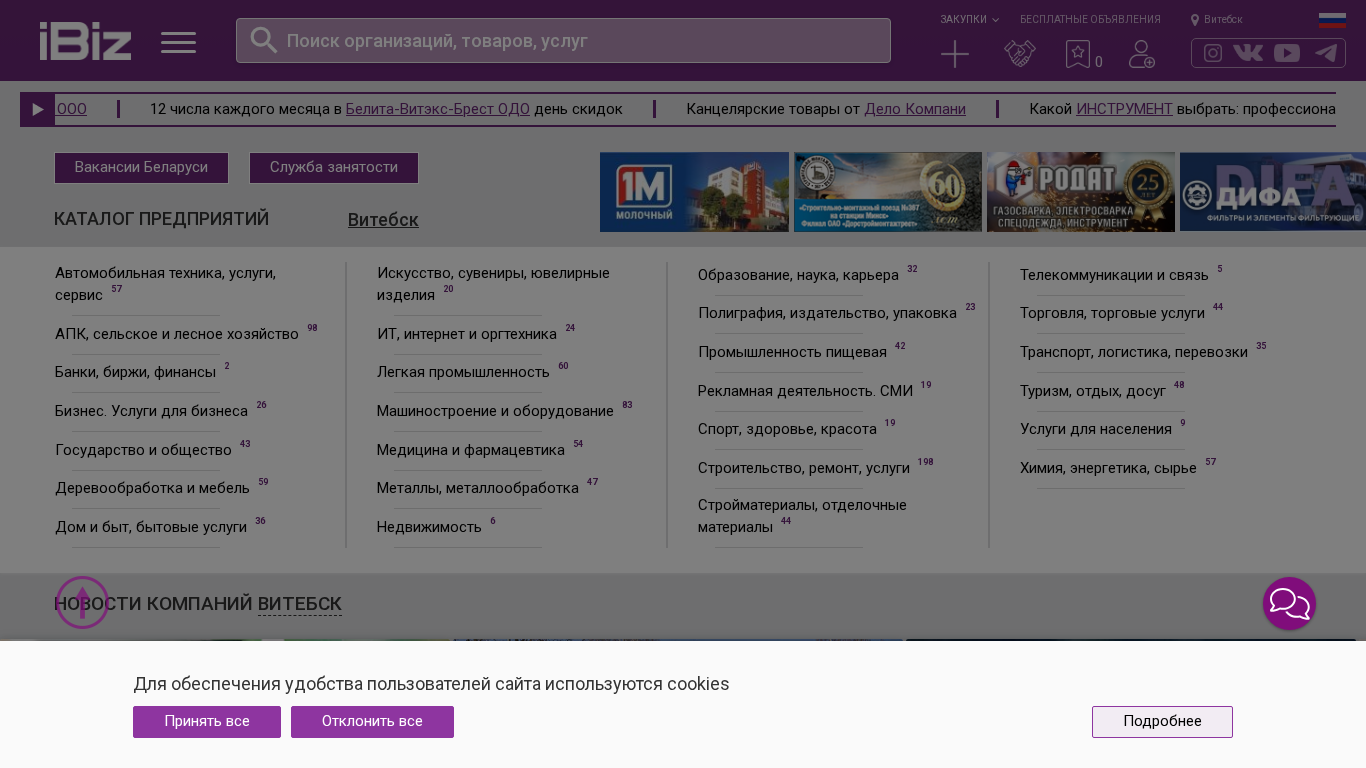Open Бесплатные объявления menu item

click(1090, 19)
